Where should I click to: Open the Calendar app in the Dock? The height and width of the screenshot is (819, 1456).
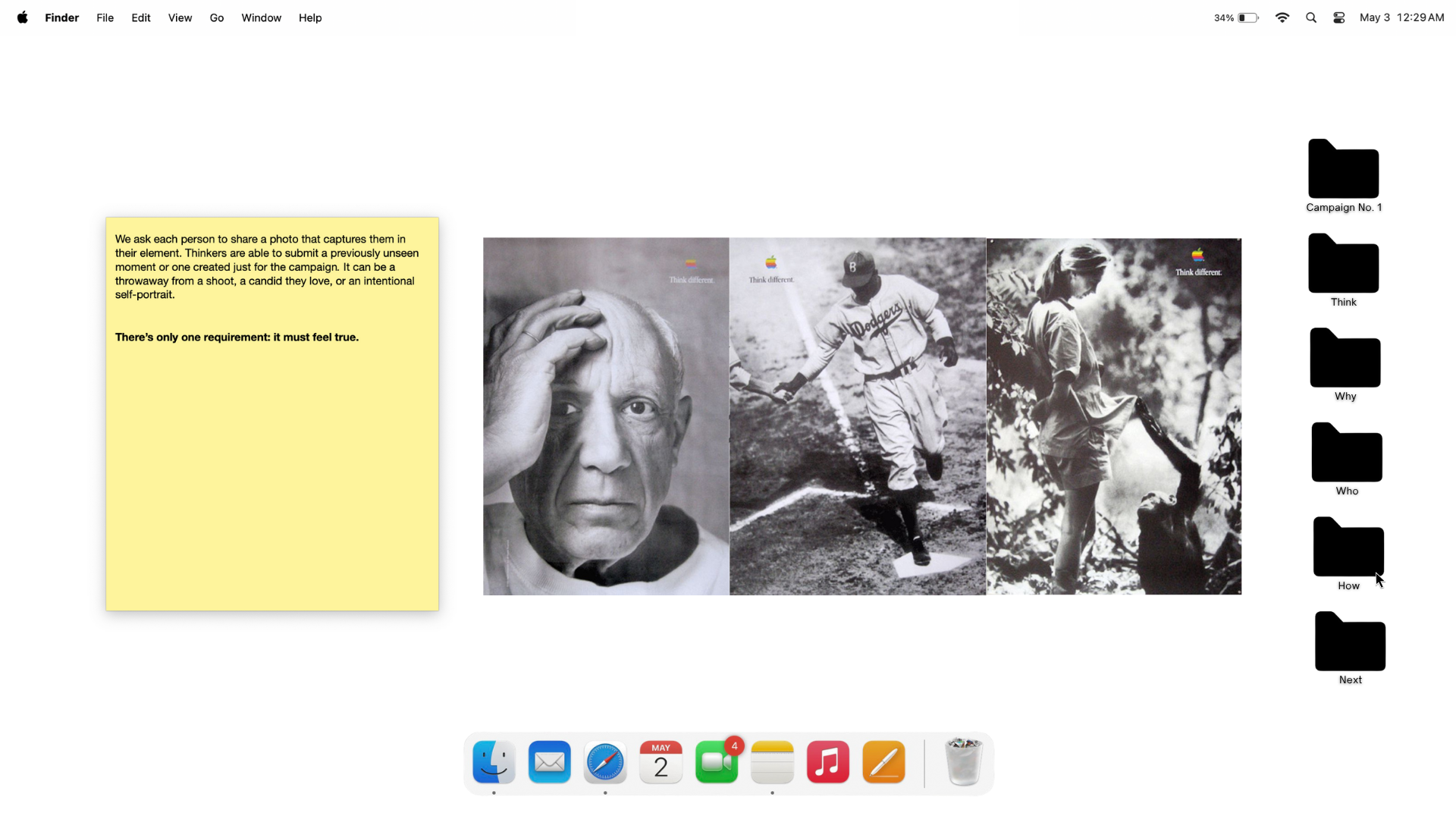coord(661,762)
